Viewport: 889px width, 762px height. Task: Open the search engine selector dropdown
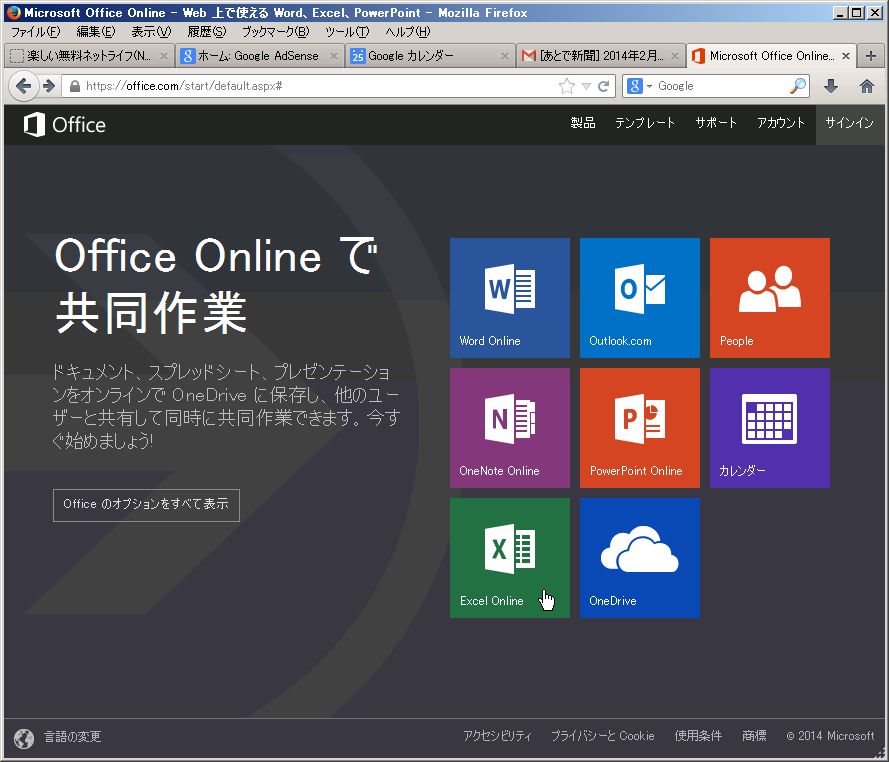(639, 86)
